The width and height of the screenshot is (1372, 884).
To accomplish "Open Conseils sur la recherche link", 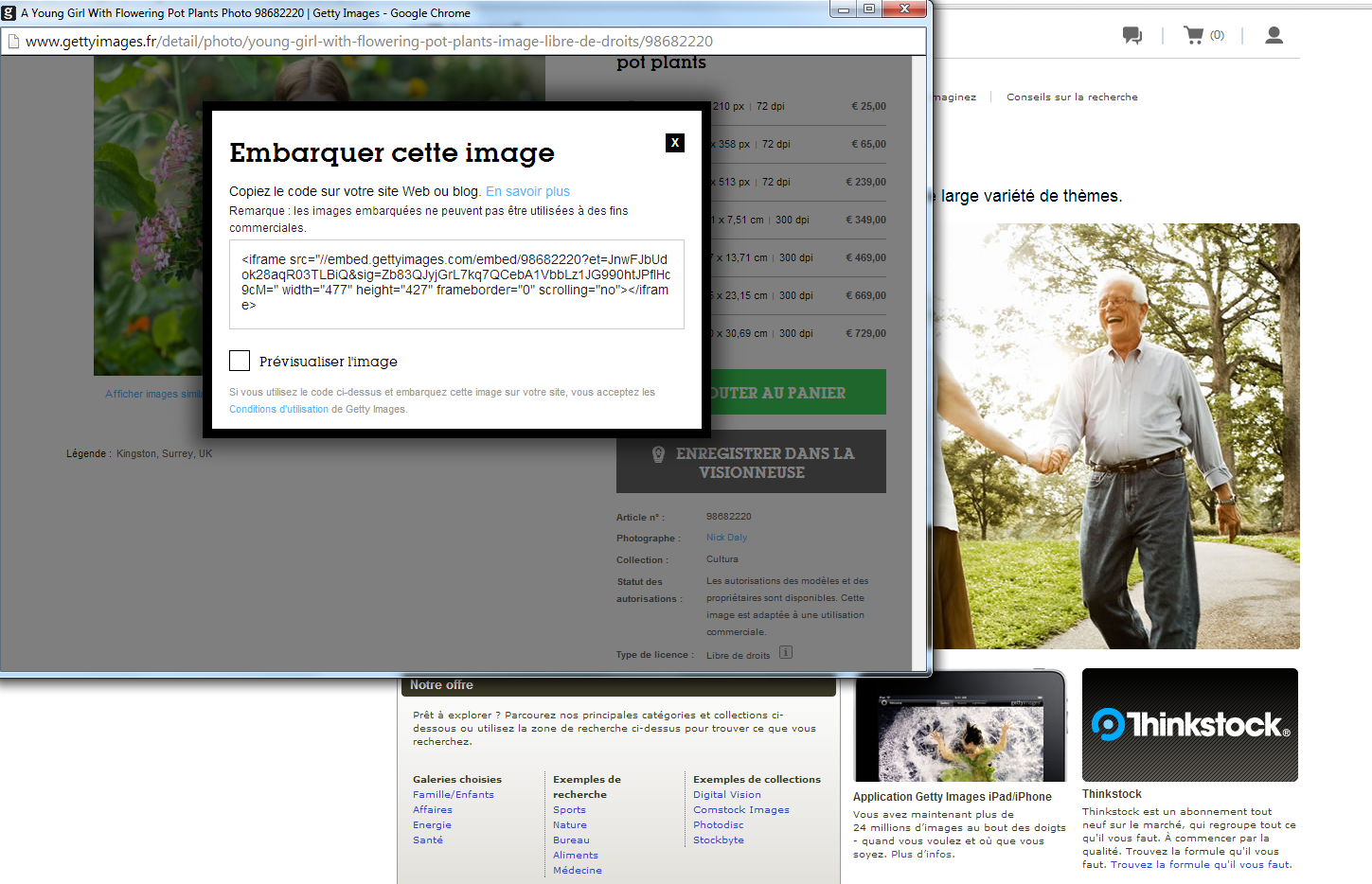I will [1072, 97].
